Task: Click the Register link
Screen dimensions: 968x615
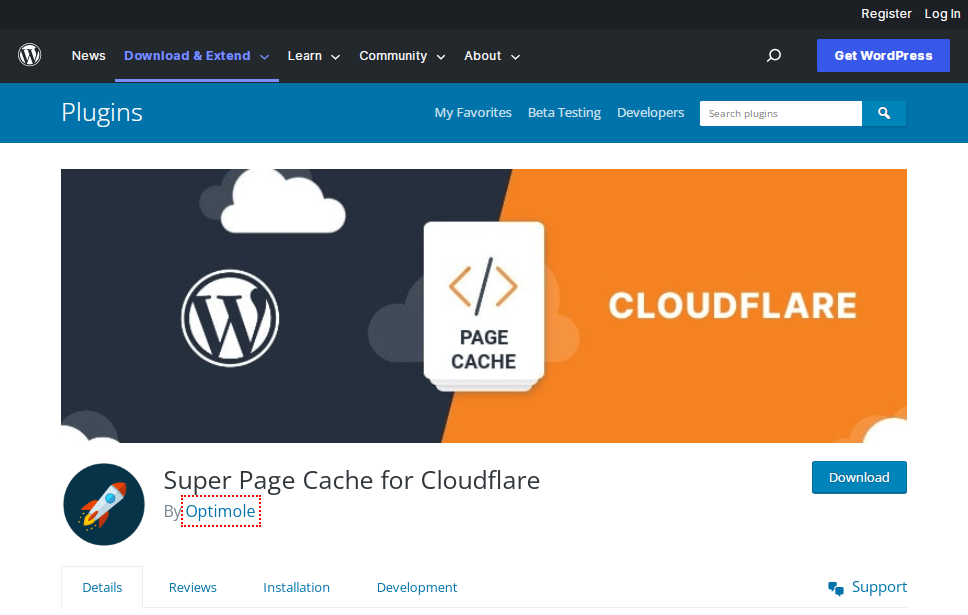Action: pos(886,14)
